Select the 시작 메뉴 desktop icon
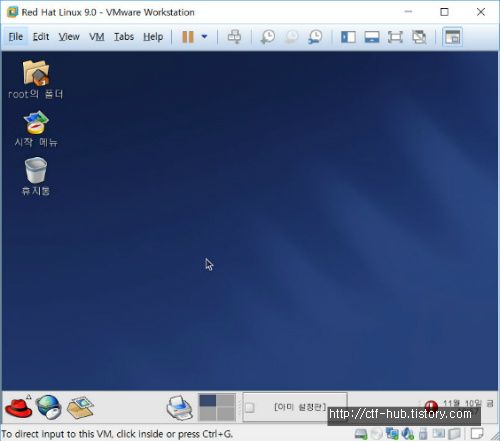 pyautogui.click(x=36, y=129)
